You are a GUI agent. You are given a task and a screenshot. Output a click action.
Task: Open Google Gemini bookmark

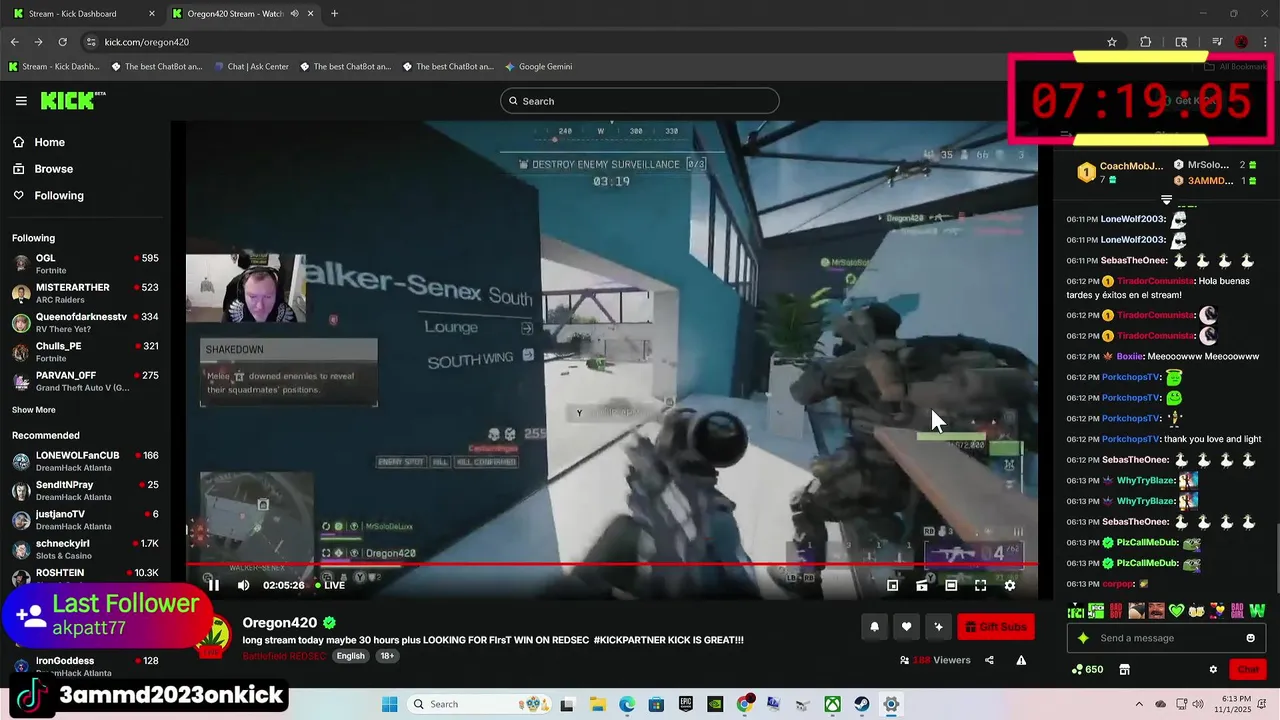(538, 67)
